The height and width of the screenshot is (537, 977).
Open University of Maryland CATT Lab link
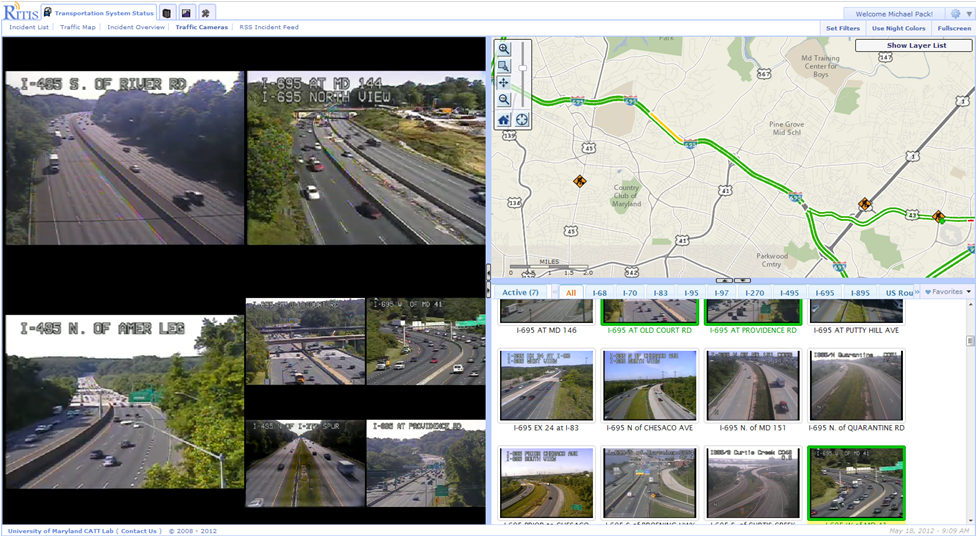[60, 531]
